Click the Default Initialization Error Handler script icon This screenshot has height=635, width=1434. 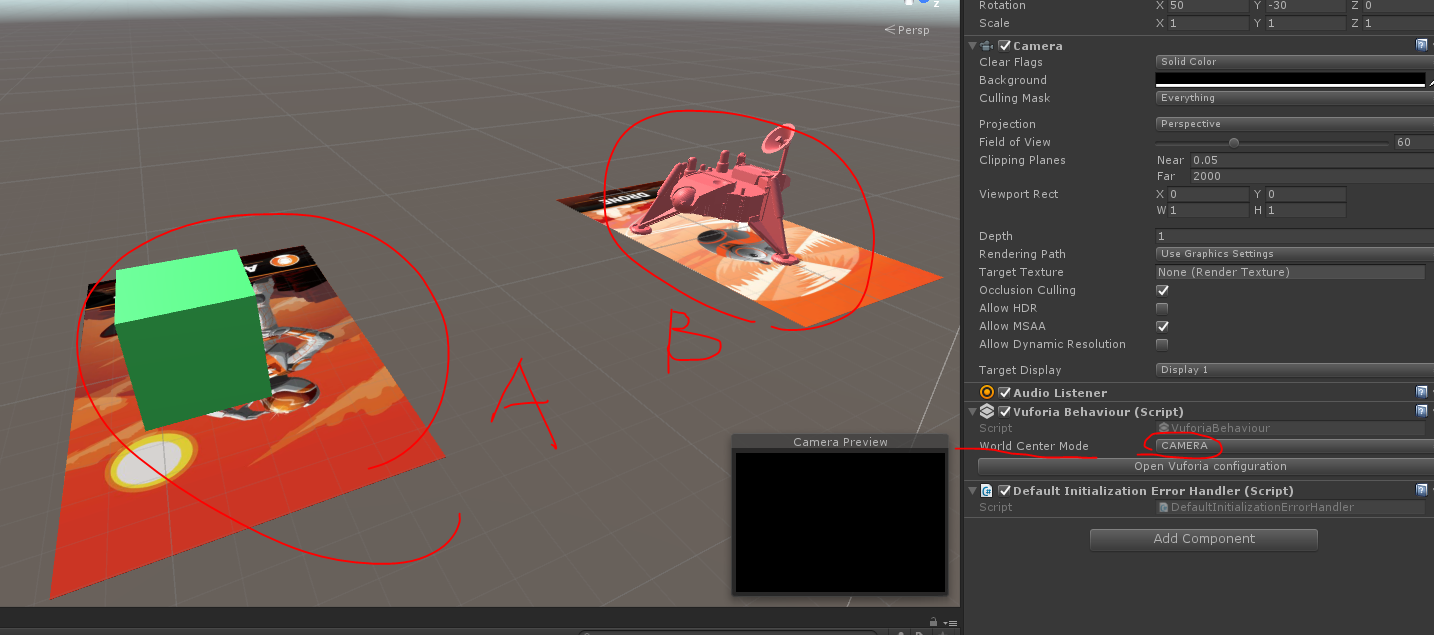[x=987, y=490]
